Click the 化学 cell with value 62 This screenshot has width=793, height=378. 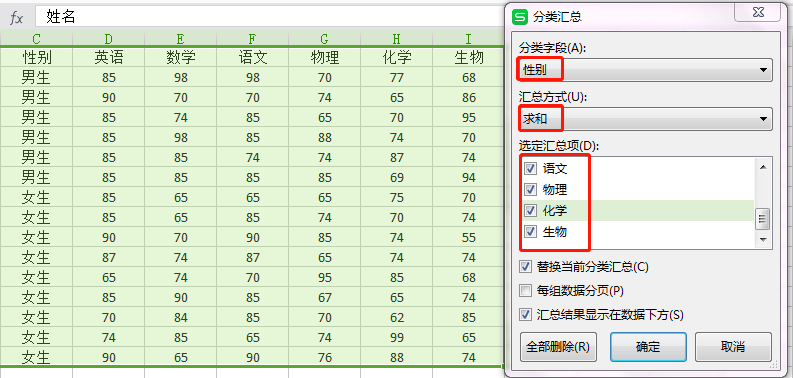pos(396,317)
